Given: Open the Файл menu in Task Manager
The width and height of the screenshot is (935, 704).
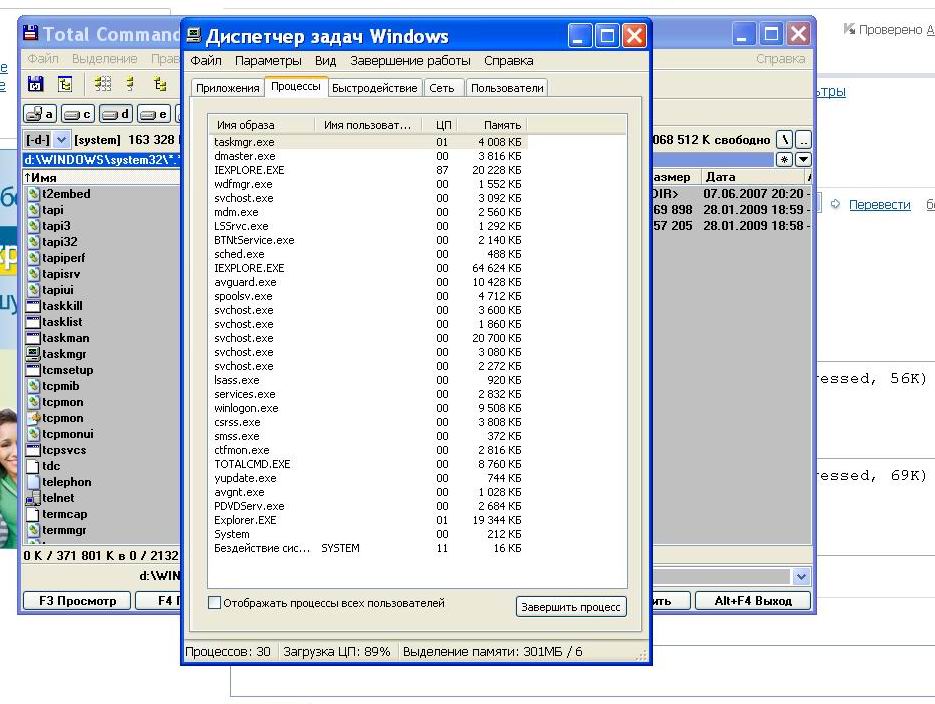Looking at the screenshot, I should [x=206, y=61].
